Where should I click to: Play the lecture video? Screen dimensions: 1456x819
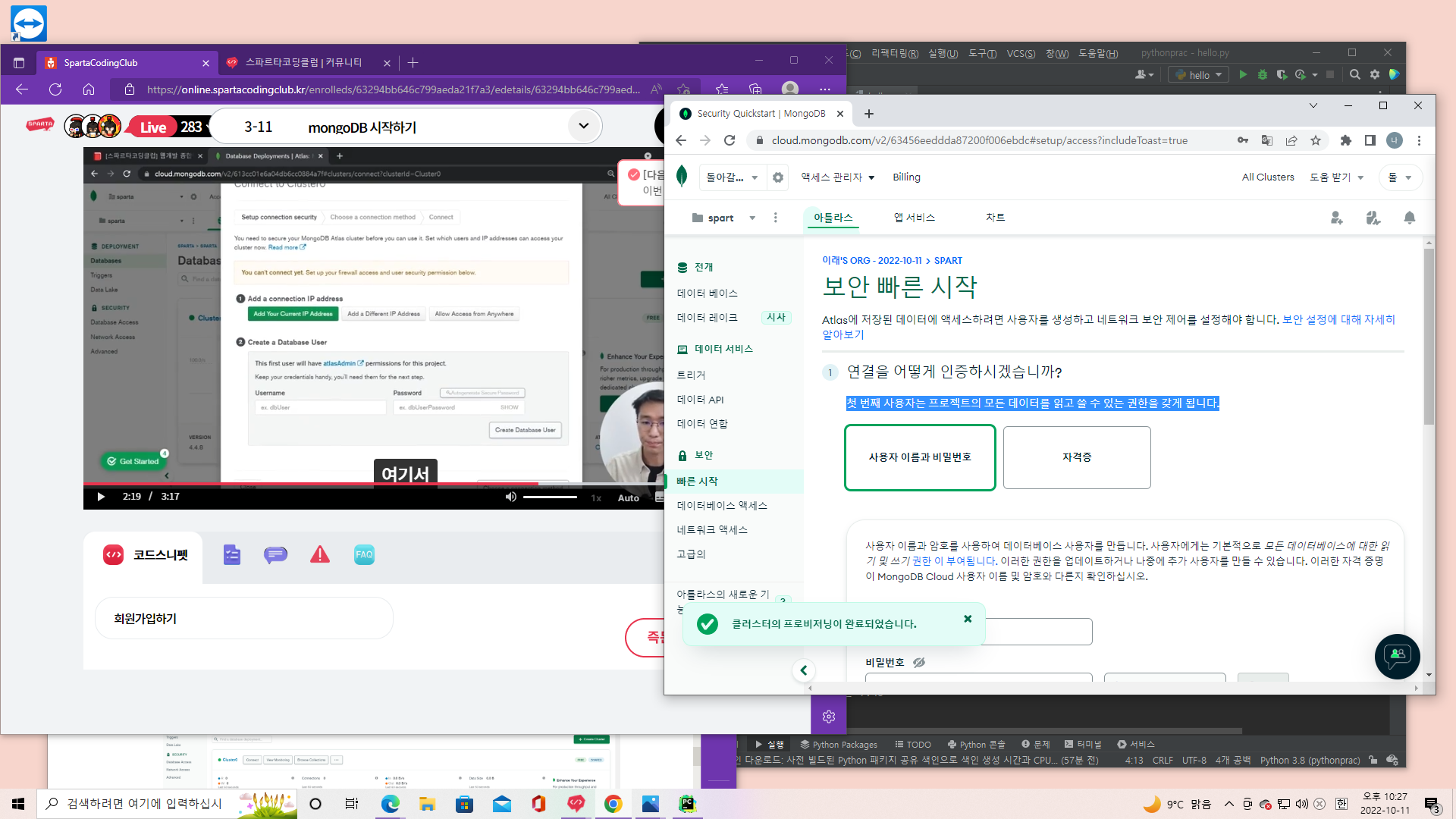[x=101, y=497]
